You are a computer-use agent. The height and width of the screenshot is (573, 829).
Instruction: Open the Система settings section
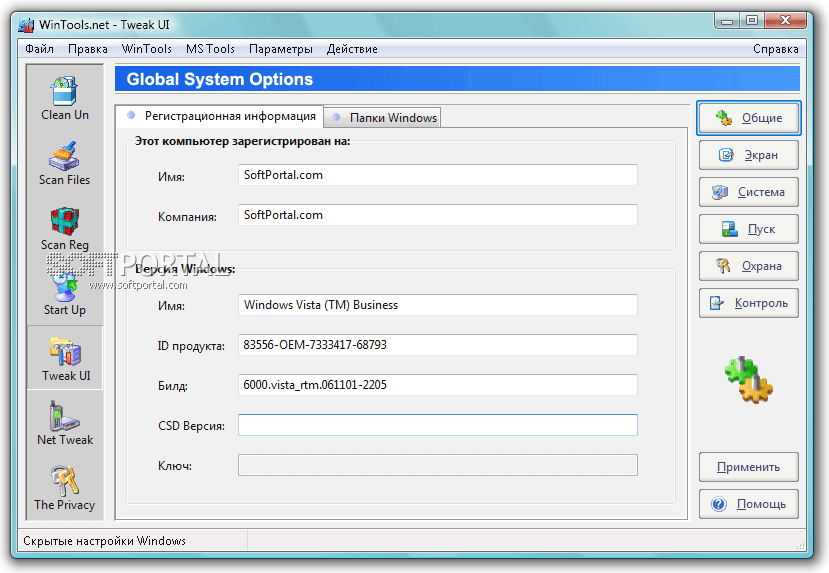749,192
